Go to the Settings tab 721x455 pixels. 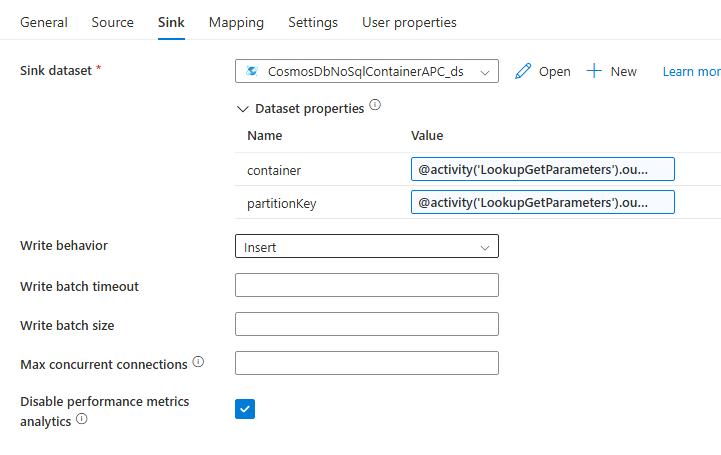pyautogui.click(x=313, y=22)
